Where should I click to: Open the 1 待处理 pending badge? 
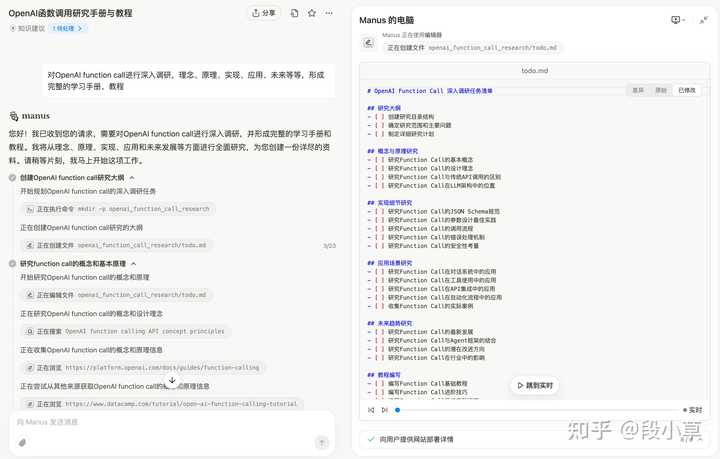click(68, 28)
